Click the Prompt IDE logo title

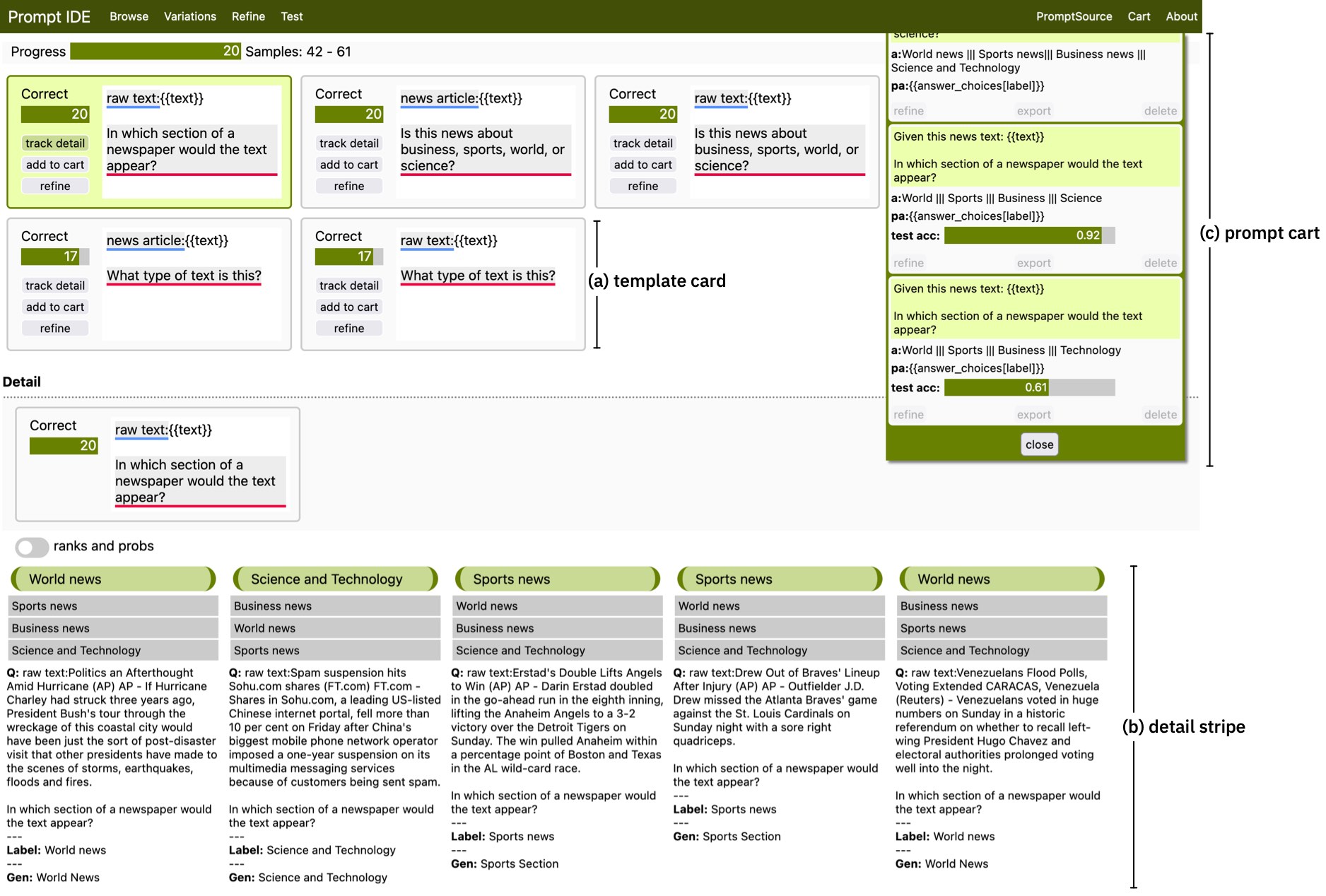coord(49,16)
